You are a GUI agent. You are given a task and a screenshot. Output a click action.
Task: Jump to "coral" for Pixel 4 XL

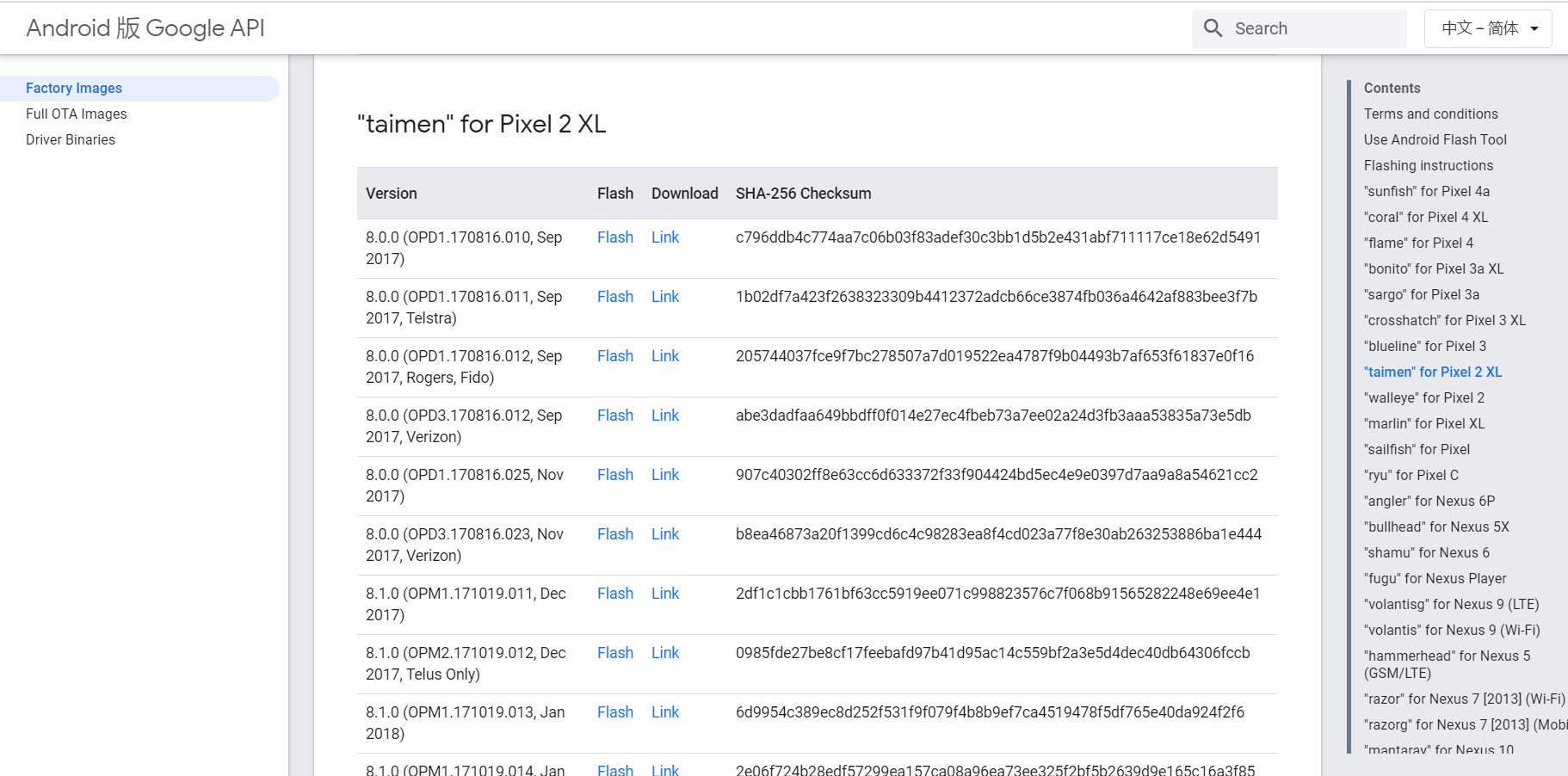1426,218
